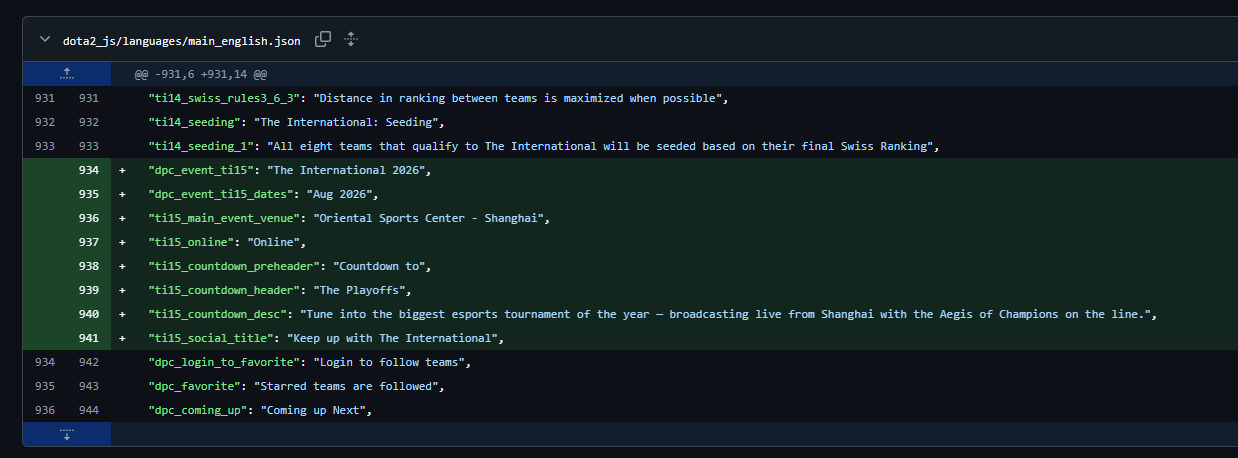The height and width of the screenshot is (458, 1238).
Task: Click value "Oriental Sports Center - Shanghai"
Action: 431,218
